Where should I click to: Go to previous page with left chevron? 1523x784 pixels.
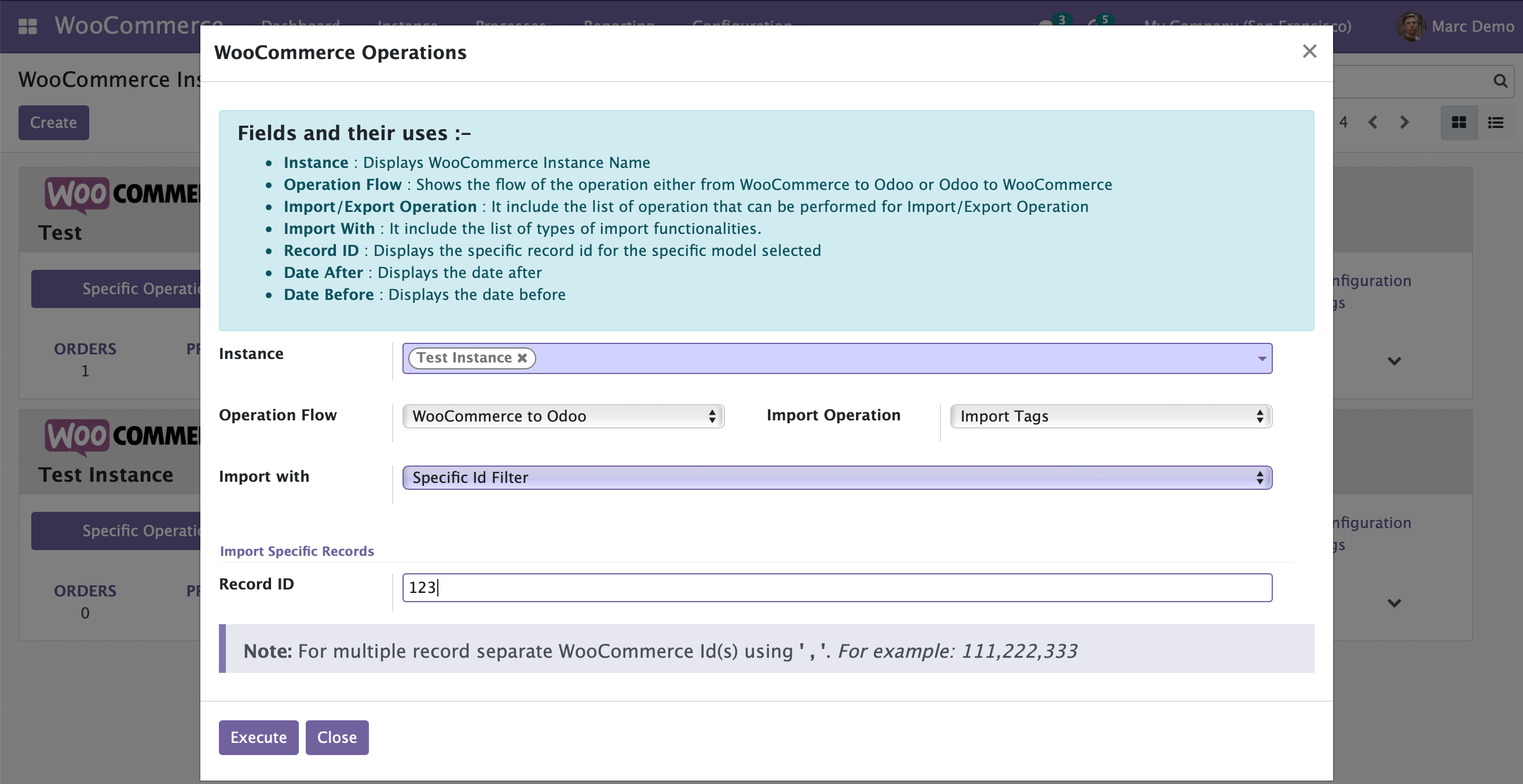click(x=1373, y=122)
